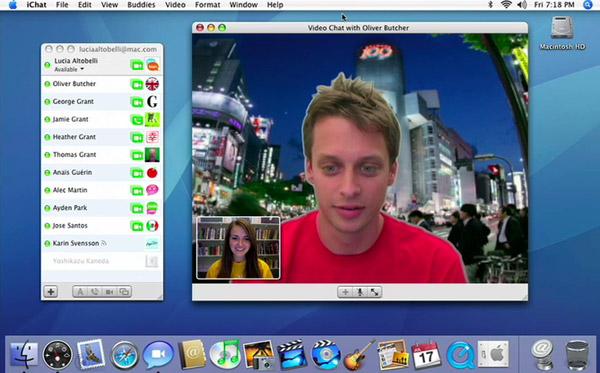Click Jose Santos's video camera icon
600x373 pixels.
coord(137,226)
